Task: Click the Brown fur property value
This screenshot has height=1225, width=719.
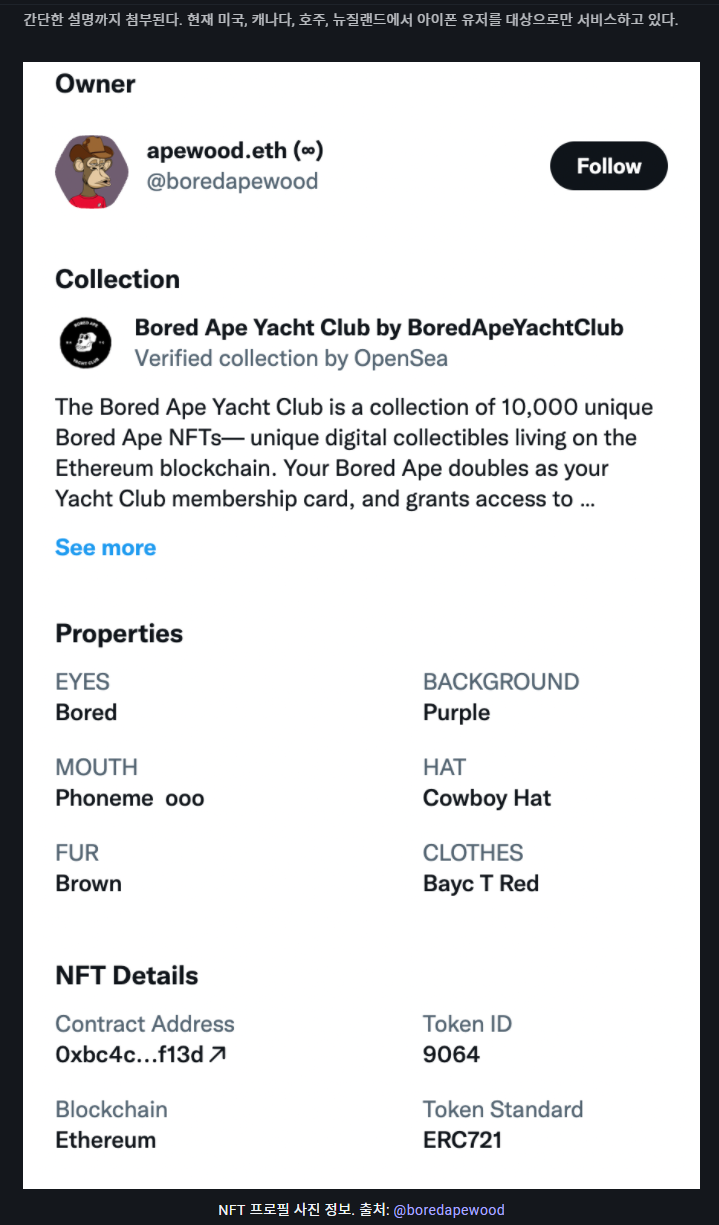Action: coord(89,884)
